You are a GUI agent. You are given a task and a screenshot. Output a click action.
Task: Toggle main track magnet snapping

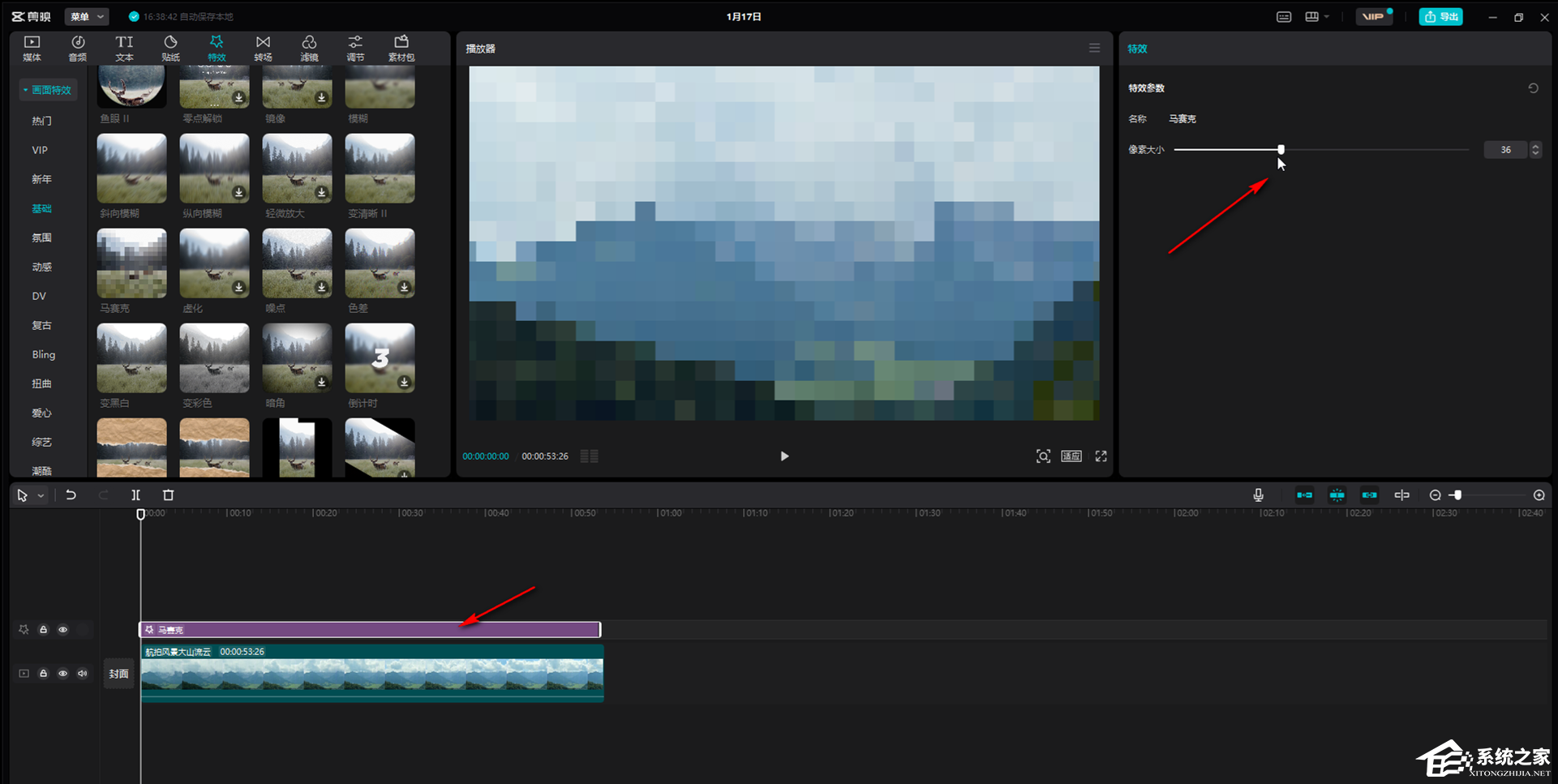pyautogui.click(x=1304, y=495)
